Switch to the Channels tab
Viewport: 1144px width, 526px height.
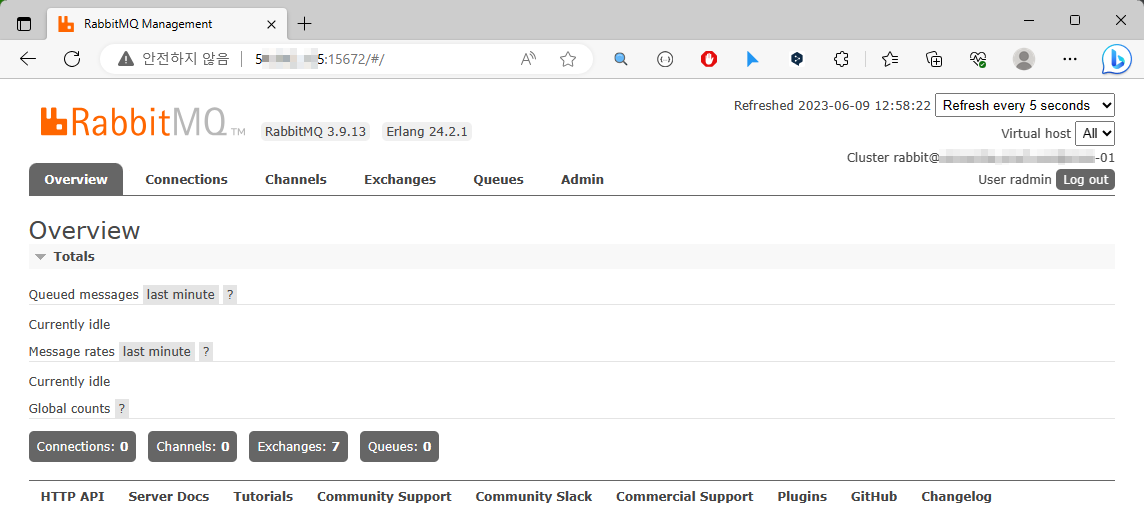[295, 179]
